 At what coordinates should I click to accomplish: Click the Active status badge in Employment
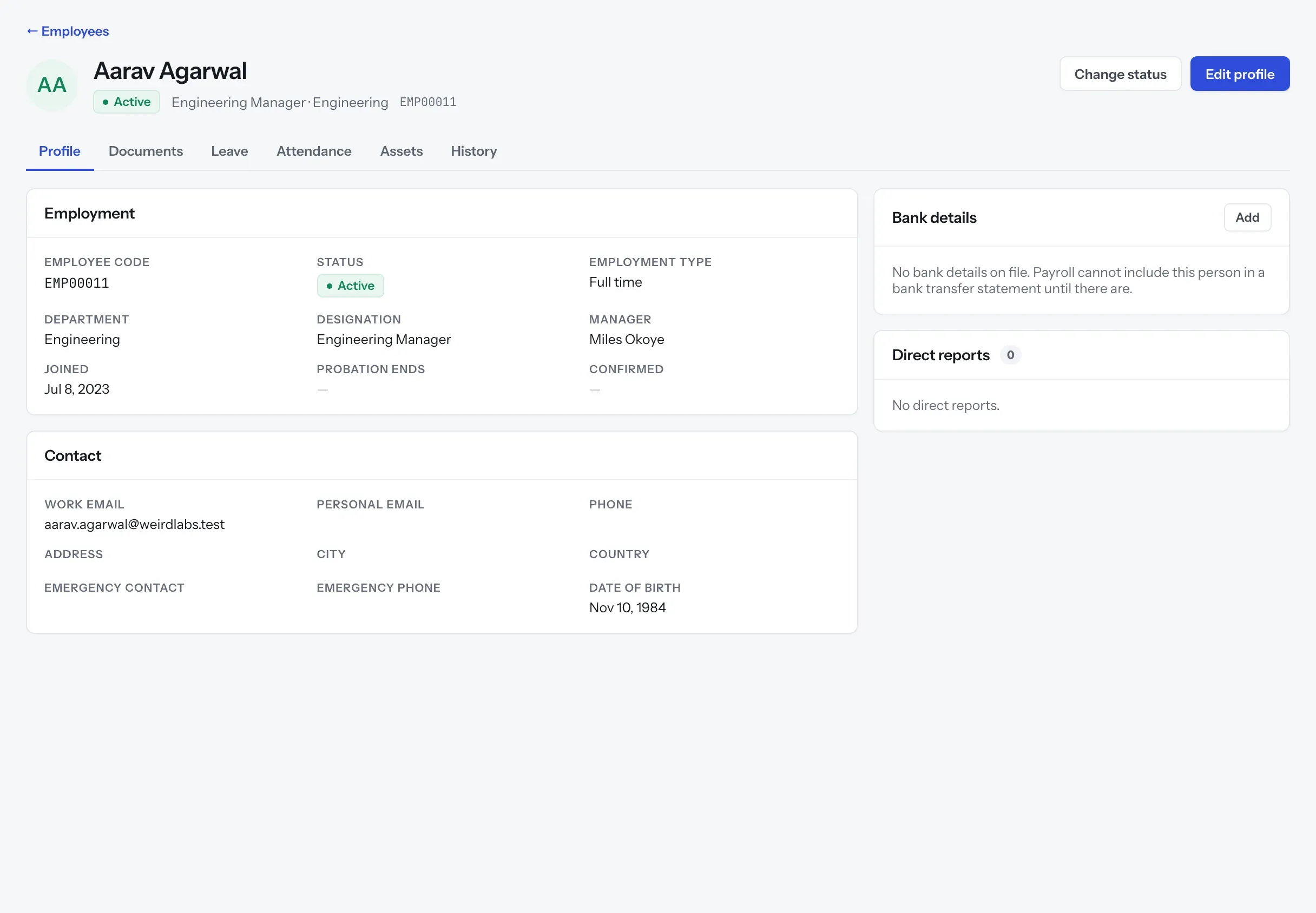point(350,286)
